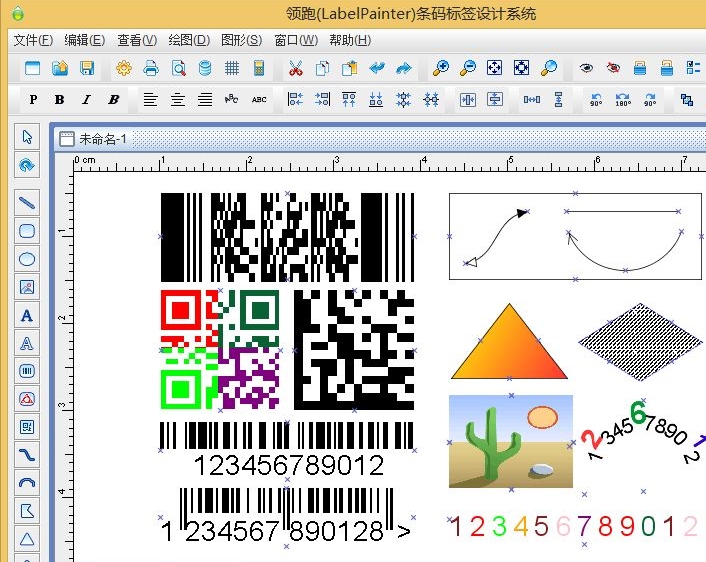706x562 pixels.
Task: Click the new label document icon
Action: (32, 68)
